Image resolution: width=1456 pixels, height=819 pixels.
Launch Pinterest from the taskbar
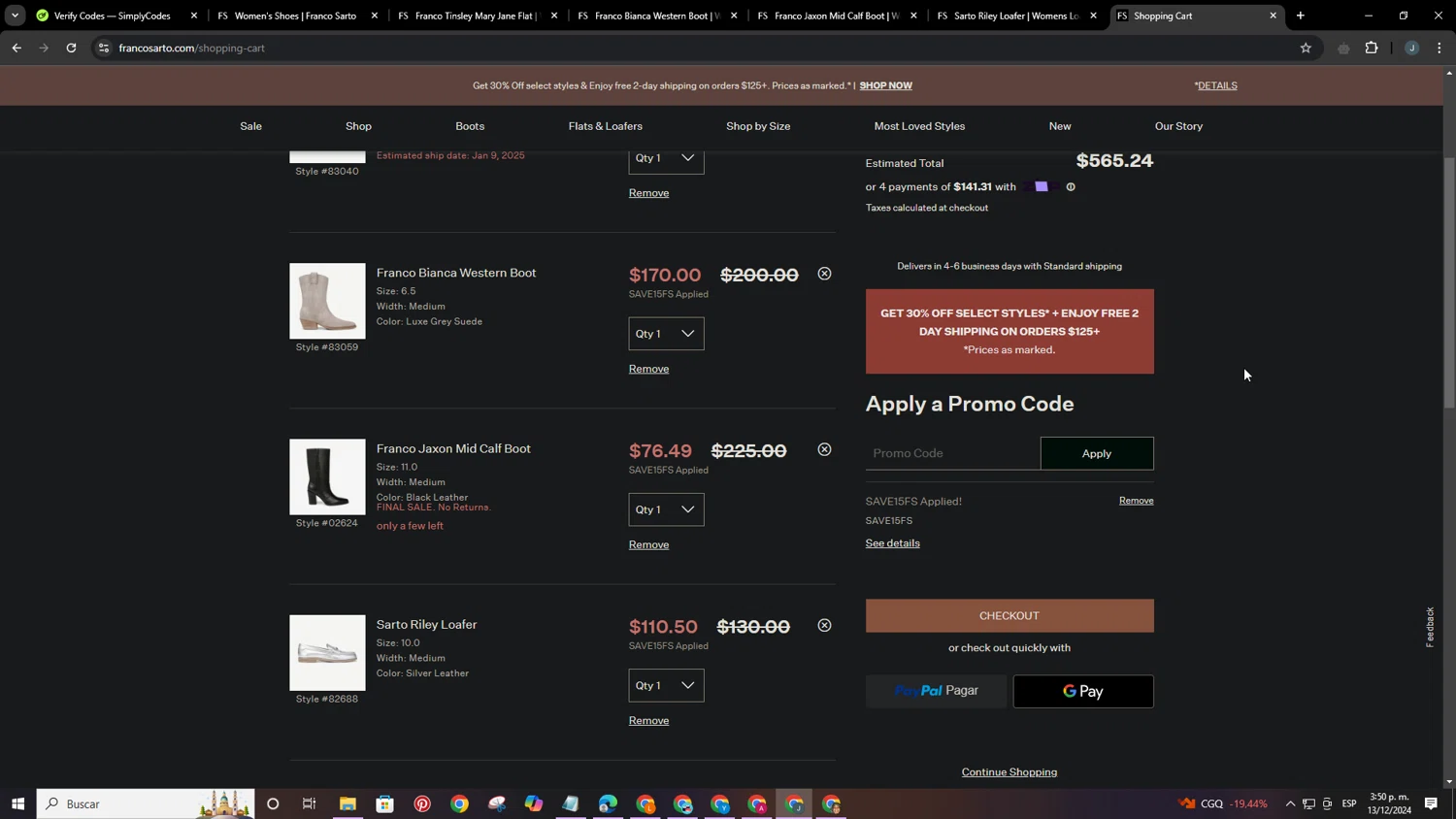pyautogui.click(x=422, y=803)
